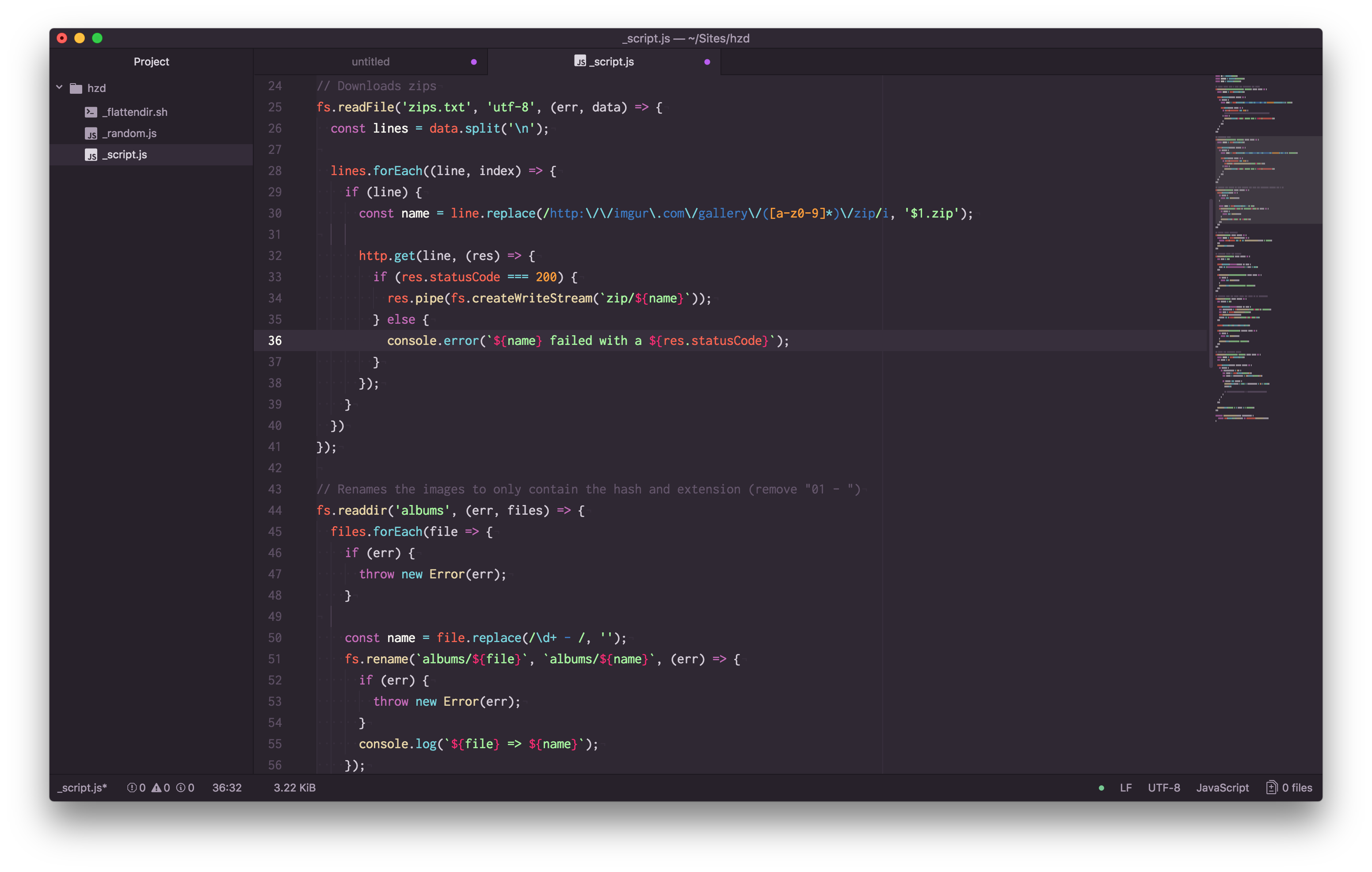
Task: Click the hzd folder icon
Action: pyautogui.click(x=76, y=88)
